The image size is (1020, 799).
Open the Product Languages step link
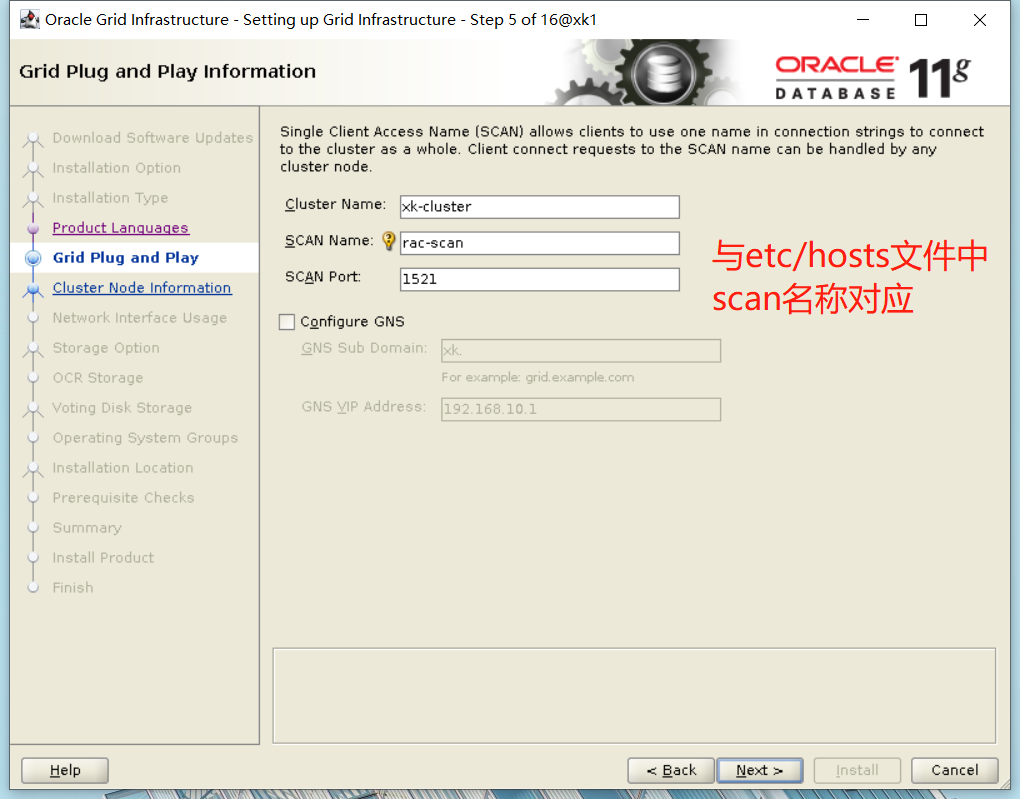tap(120, 228)
